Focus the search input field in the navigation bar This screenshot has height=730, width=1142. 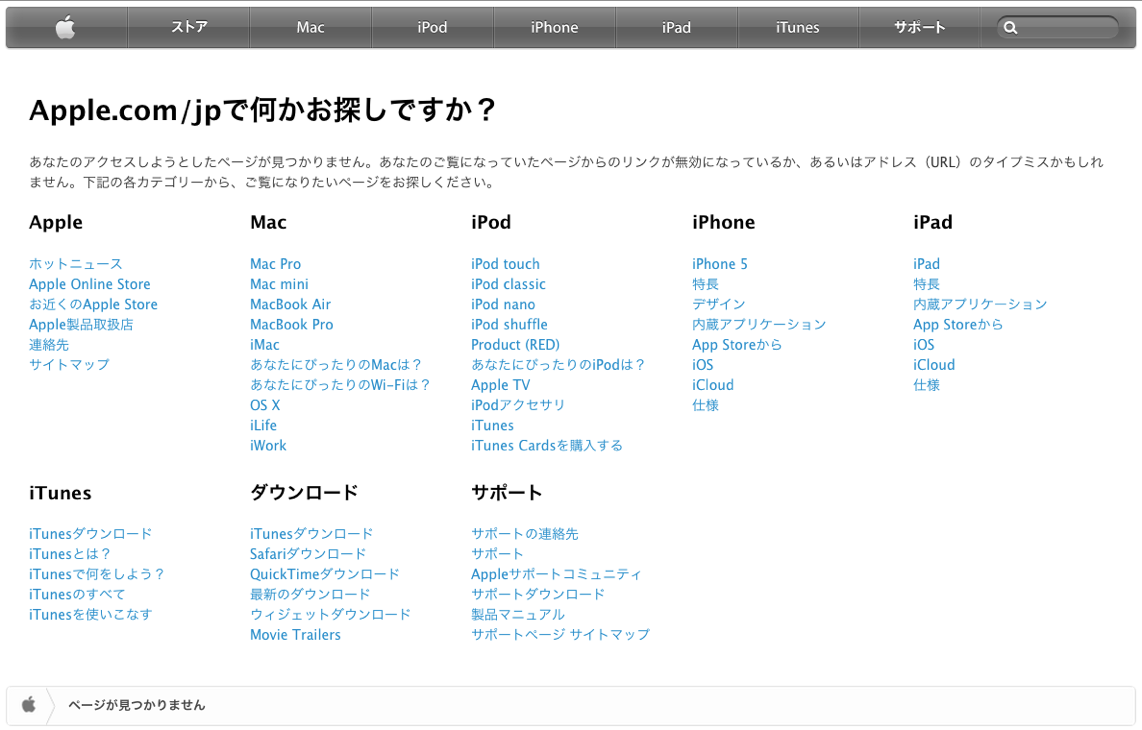tap(1058, 28)
